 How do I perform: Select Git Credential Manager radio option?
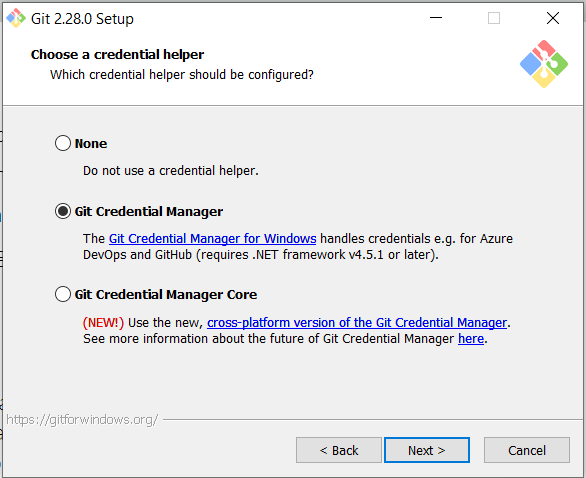coord(62,211)
